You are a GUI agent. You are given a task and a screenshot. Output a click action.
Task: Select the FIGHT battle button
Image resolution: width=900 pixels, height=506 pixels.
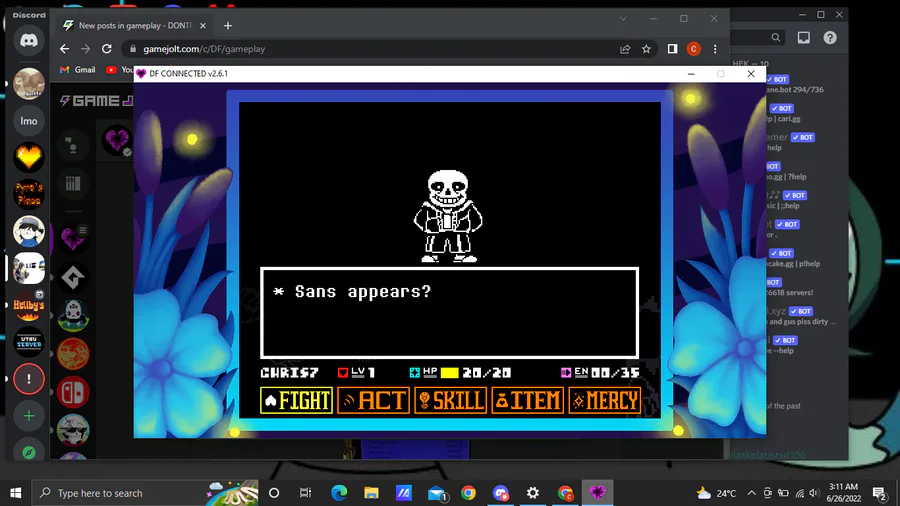click(296, 400)
